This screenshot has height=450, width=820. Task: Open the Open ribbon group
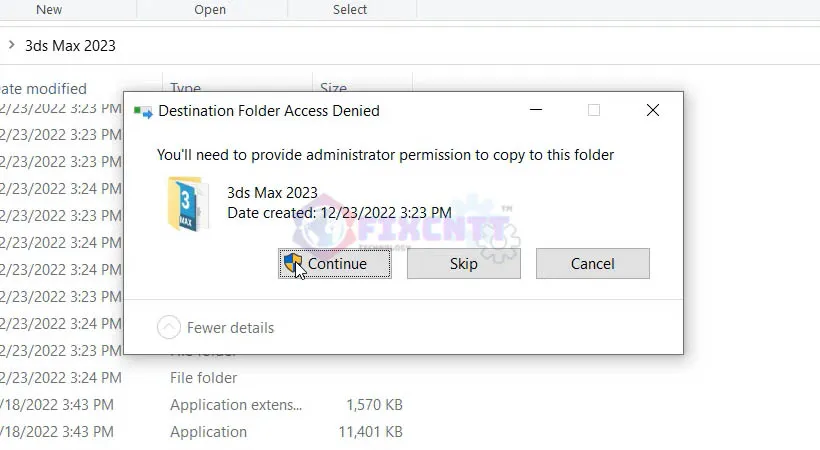coord(210,9)
